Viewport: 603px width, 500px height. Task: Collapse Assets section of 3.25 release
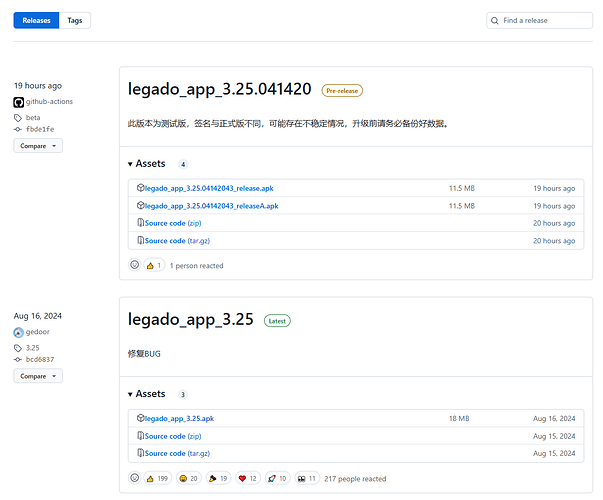point(147,394)
